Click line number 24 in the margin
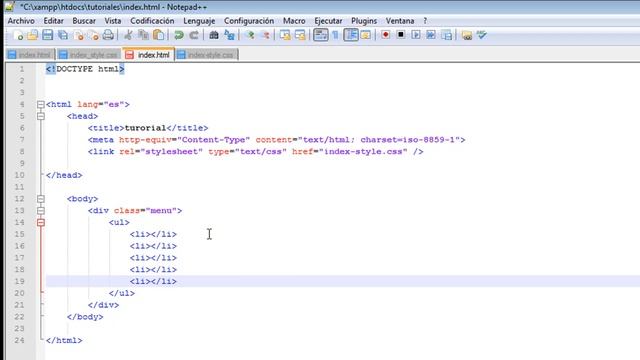The image size is (640, 360). pos(19,340)
